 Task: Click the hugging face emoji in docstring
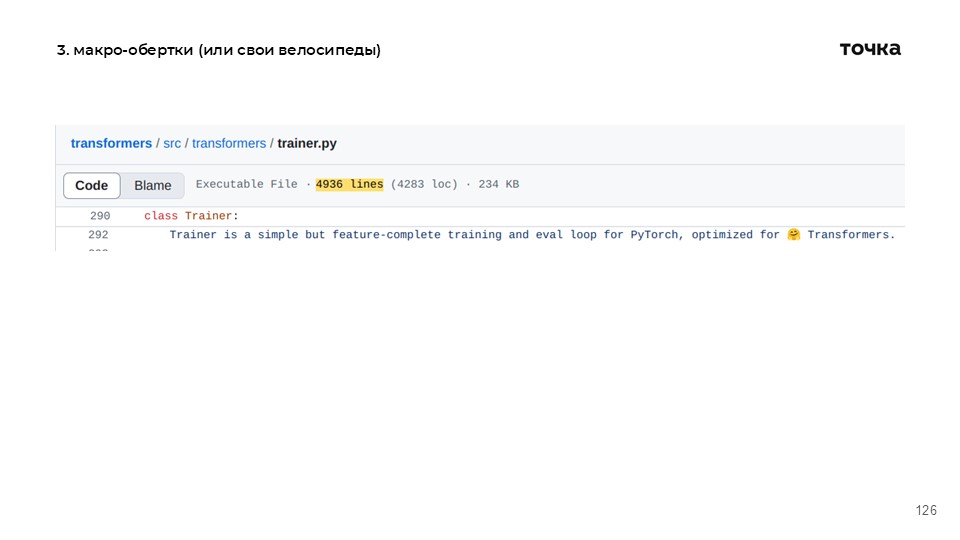(x=793, y=234)
